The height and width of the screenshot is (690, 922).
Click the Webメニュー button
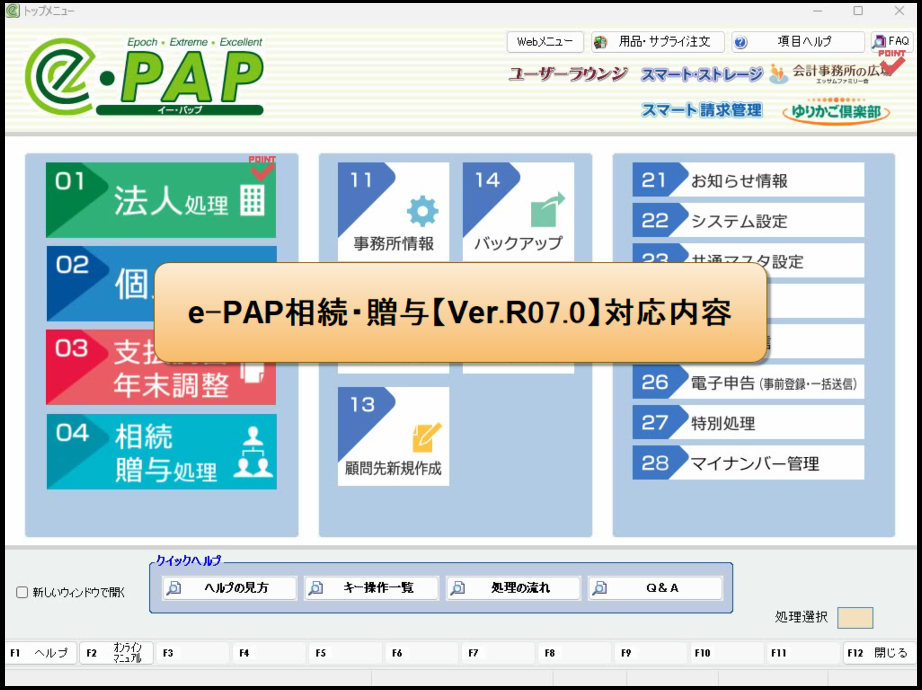(545, 42)
